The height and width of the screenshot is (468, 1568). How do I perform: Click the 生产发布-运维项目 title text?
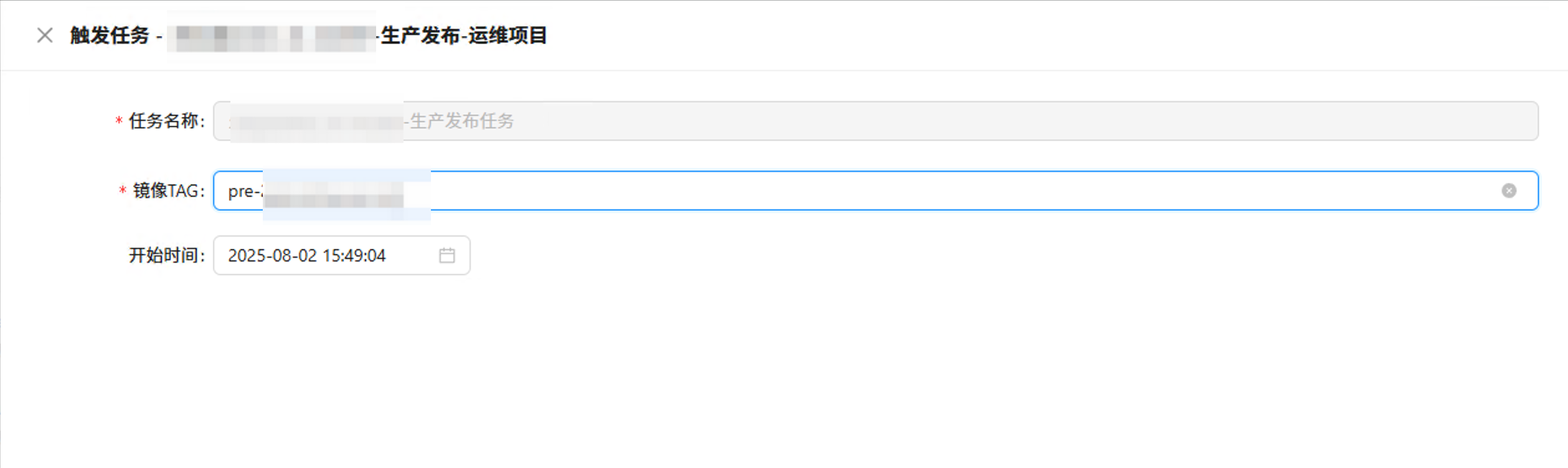pyautogui.click(x=464, y=35)
